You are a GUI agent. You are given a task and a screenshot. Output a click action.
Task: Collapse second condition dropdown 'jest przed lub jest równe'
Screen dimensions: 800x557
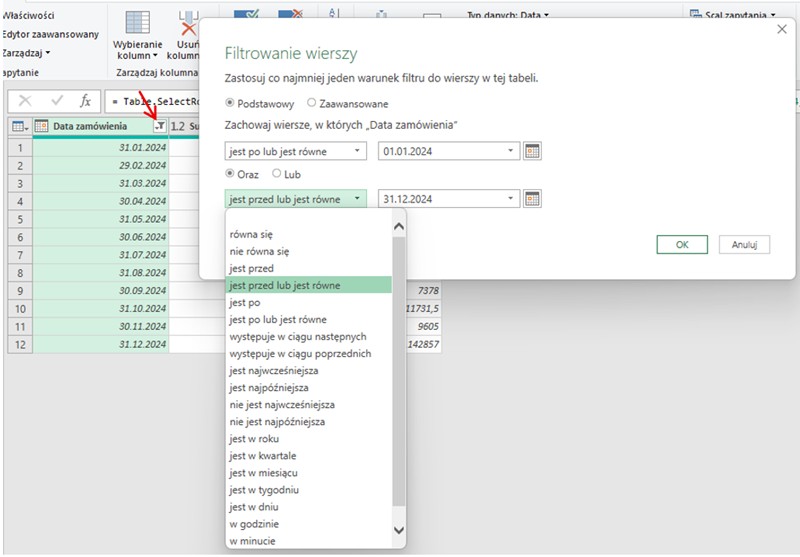(295, 199)
